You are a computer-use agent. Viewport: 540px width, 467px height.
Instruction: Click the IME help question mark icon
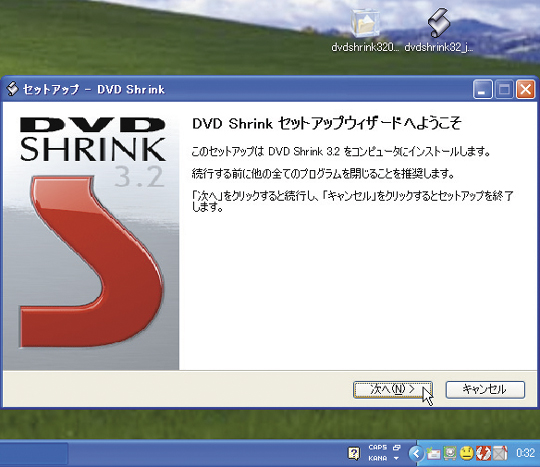pos(354,453)
